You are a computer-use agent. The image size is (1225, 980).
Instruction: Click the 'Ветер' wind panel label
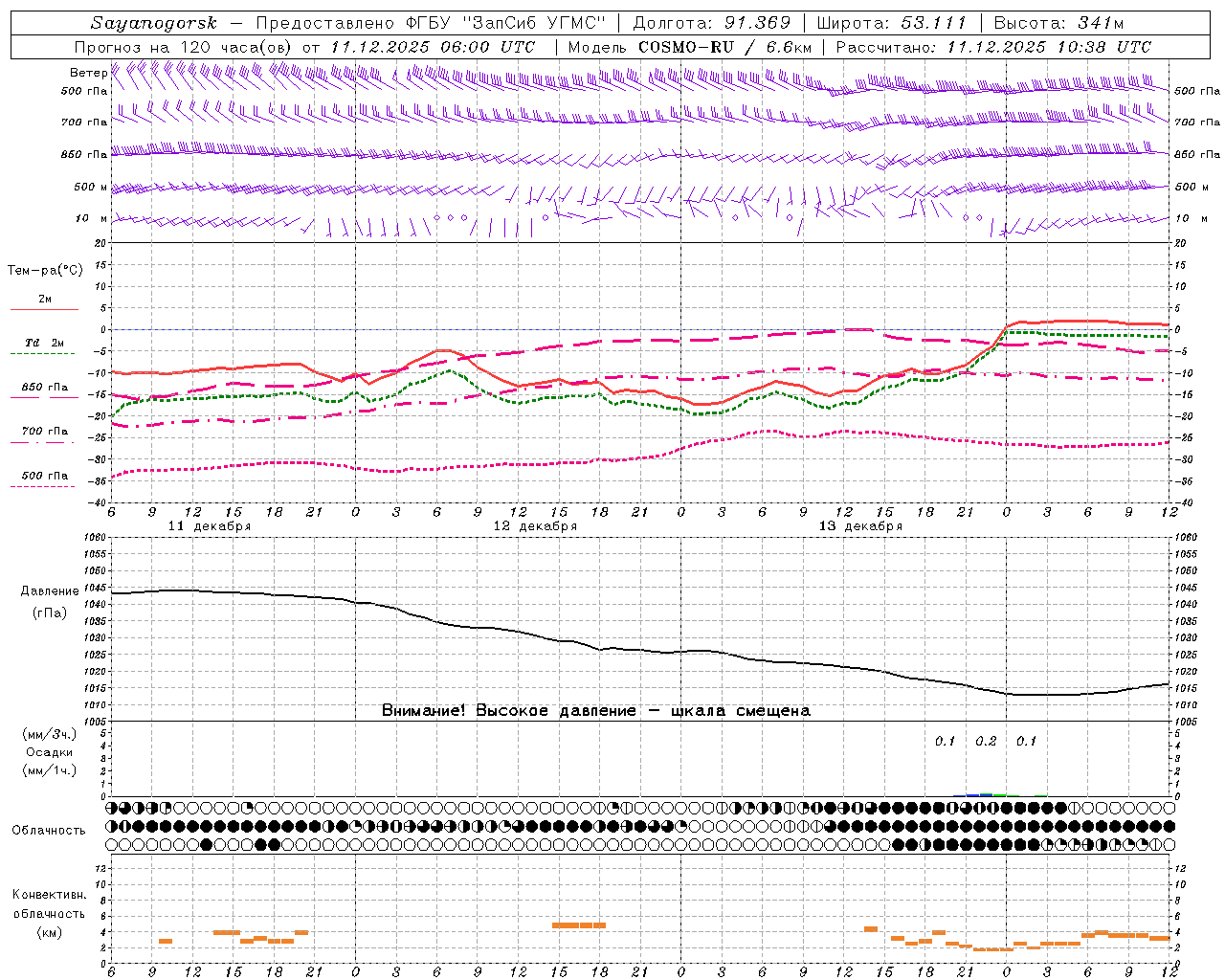(x=88, y=73)
